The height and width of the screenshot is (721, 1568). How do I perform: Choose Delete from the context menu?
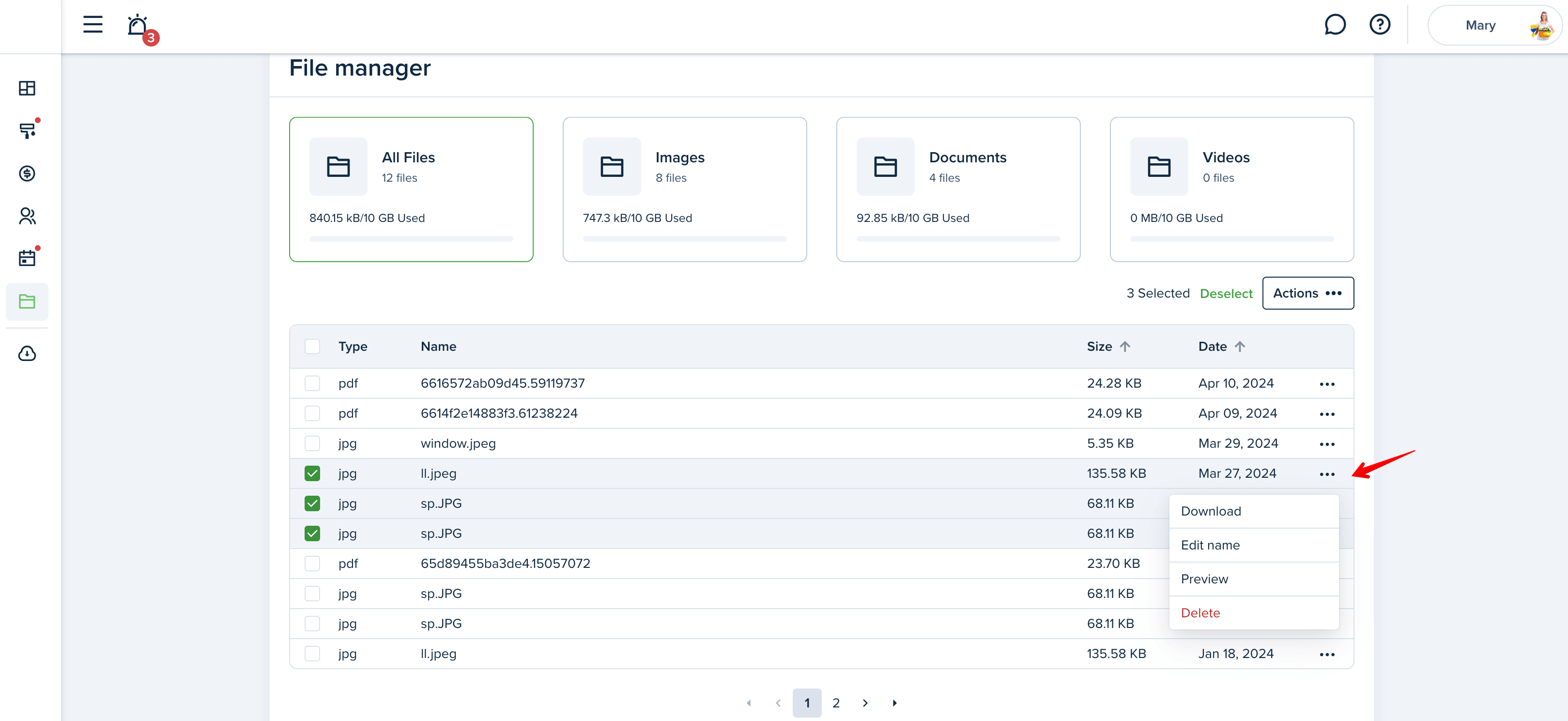click(1253, 612)
